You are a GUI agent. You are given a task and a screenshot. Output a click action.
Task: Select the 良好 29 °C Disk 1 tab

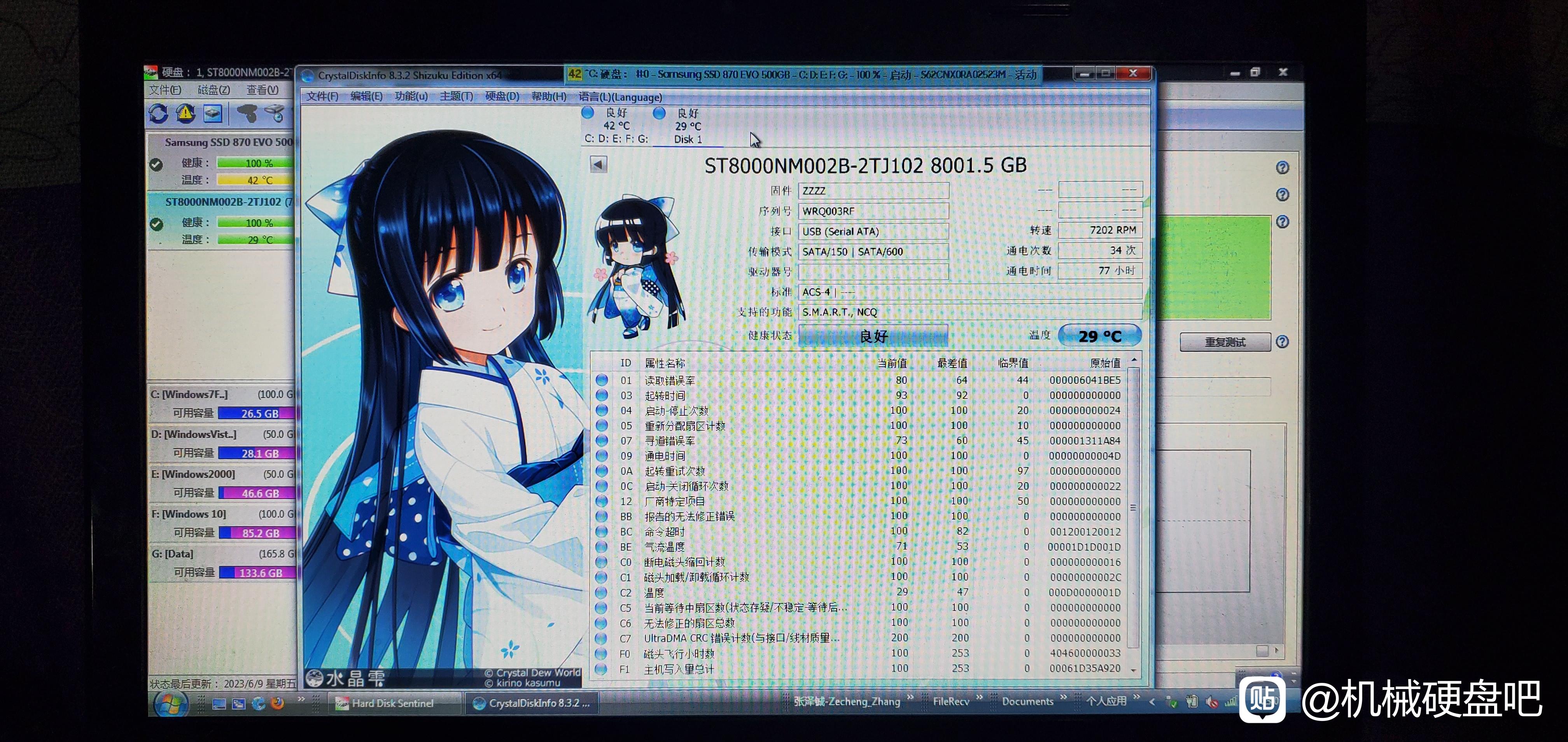[687, 127]
